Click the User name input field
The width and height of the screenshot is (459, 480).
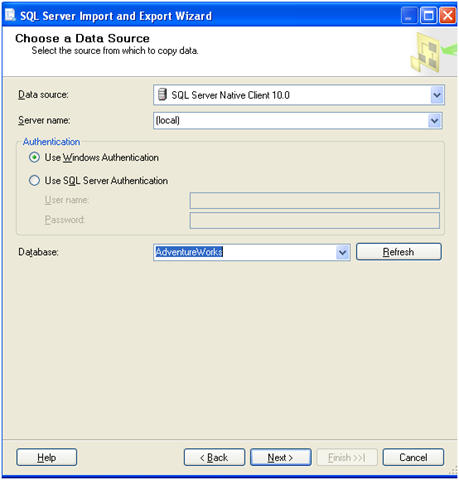[315, 200]
